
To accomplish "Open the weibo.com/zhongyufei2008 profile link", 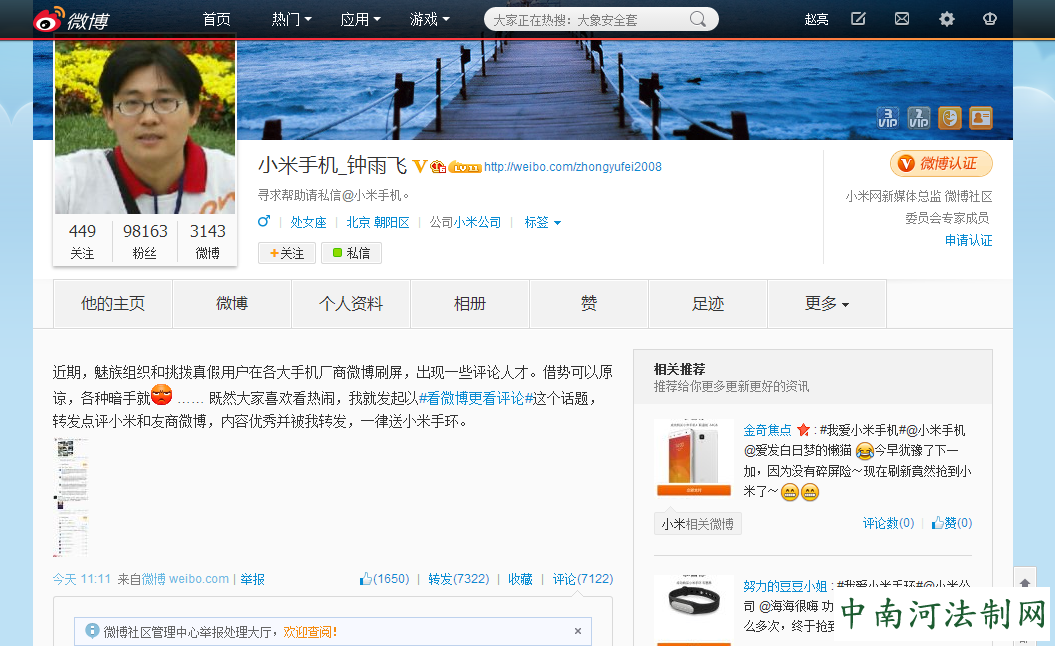I will [x=573, y=167].
